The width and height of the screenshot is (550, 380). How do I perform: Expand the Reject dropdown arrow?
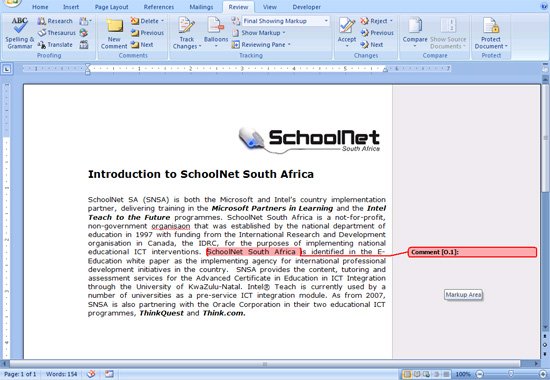pyautogui.click(x=391, y=21)
